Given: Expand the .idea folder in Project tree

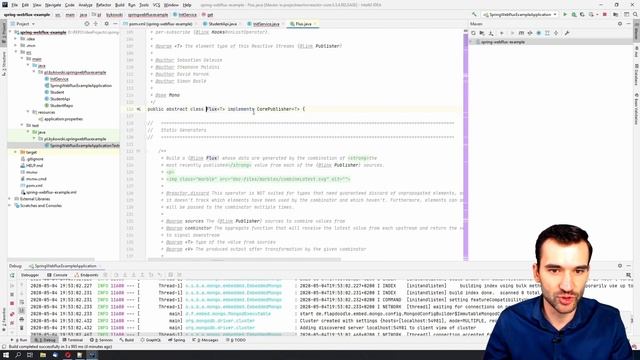Looking at the screenshot, I should point(16,39).
